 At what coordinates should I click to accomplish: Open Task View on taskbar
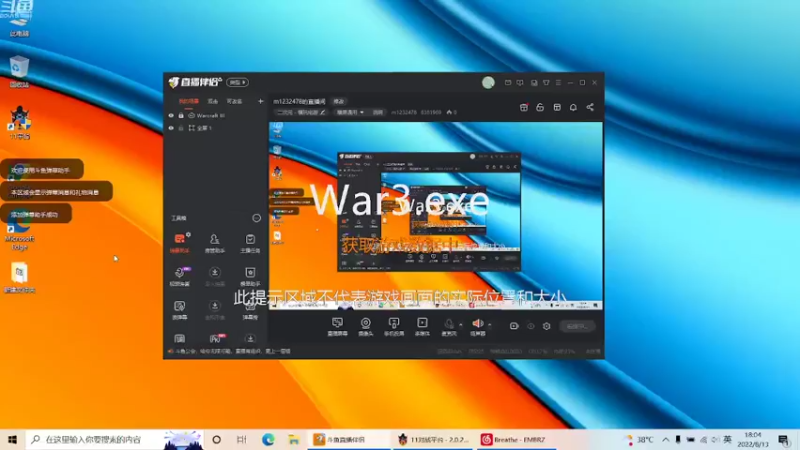pos(241,439)
